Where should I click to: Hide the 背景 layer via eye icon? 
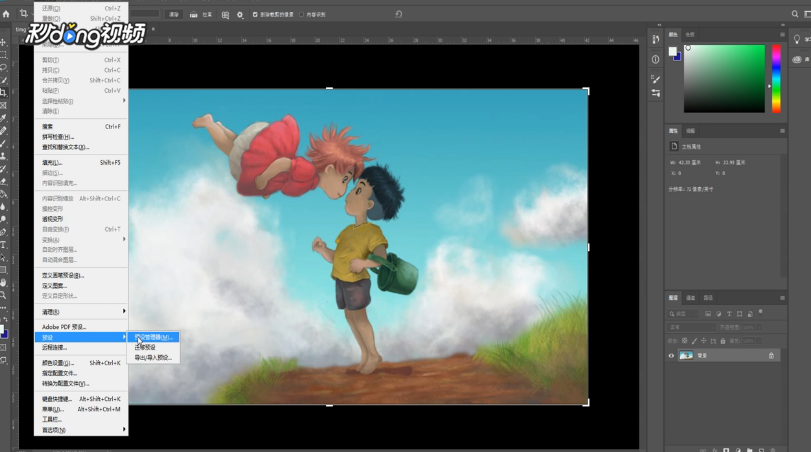click(x=671, y=355)
